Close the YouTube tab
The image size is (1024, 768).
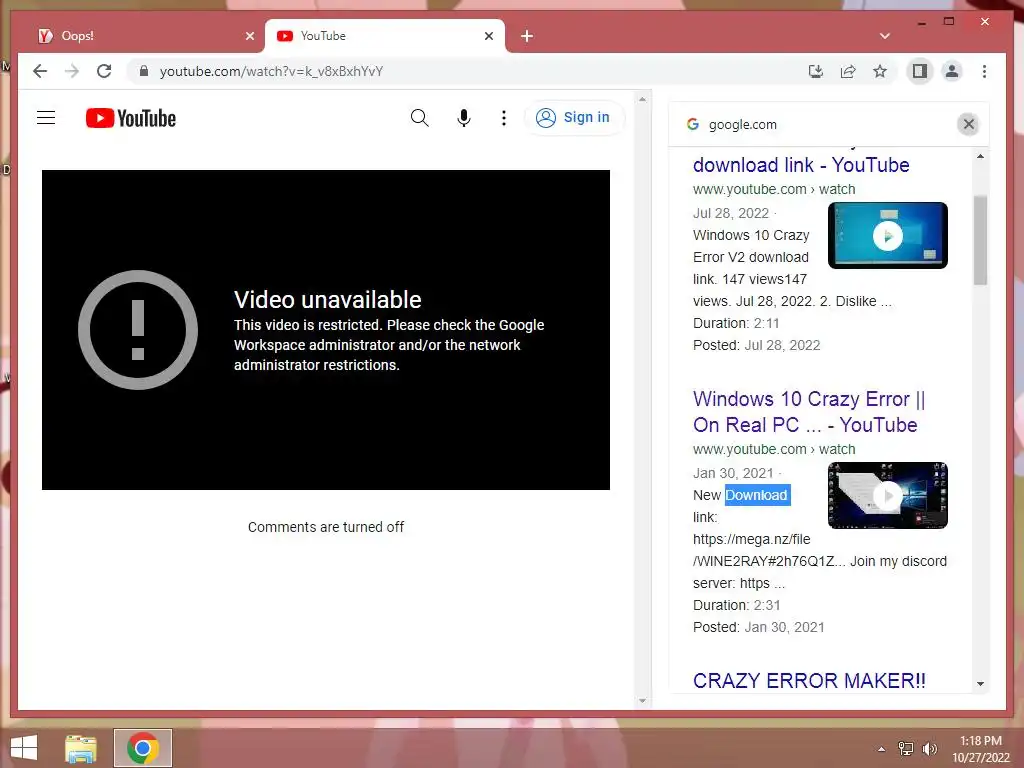(488, 36)
